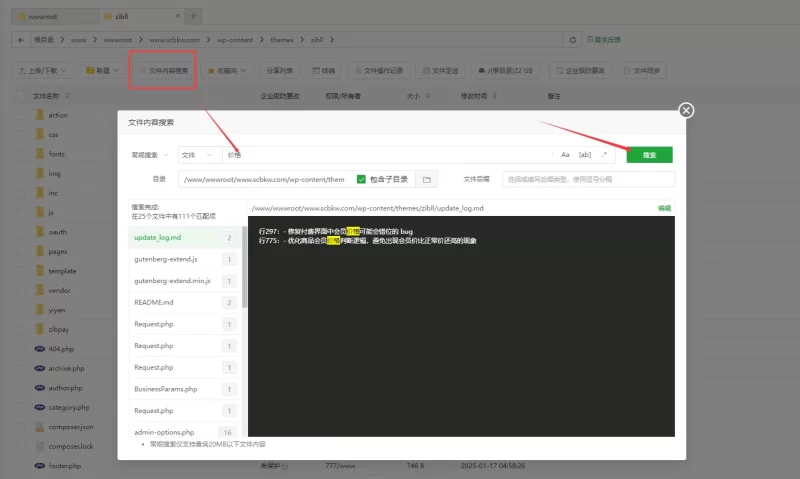Toggle select-all checkbox beside 文件名称
The height and width of the screenshot is (479, 800).
click(x=21, y=96)
